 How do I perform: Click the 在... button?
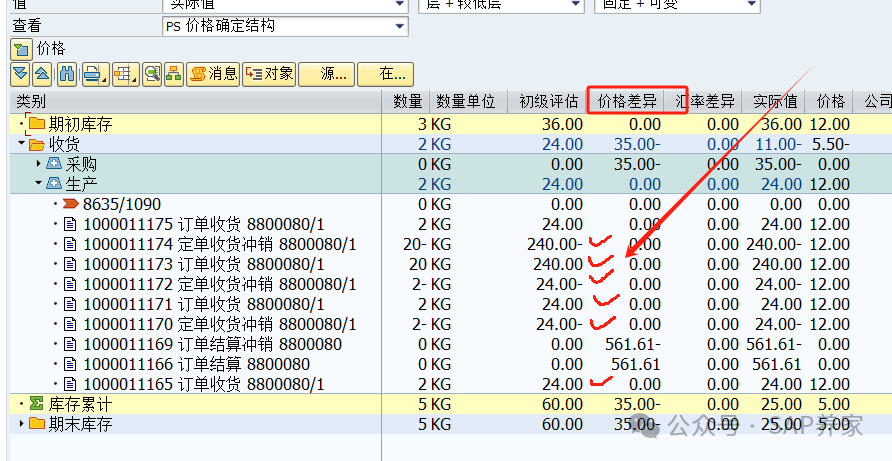tap(385, 74)
